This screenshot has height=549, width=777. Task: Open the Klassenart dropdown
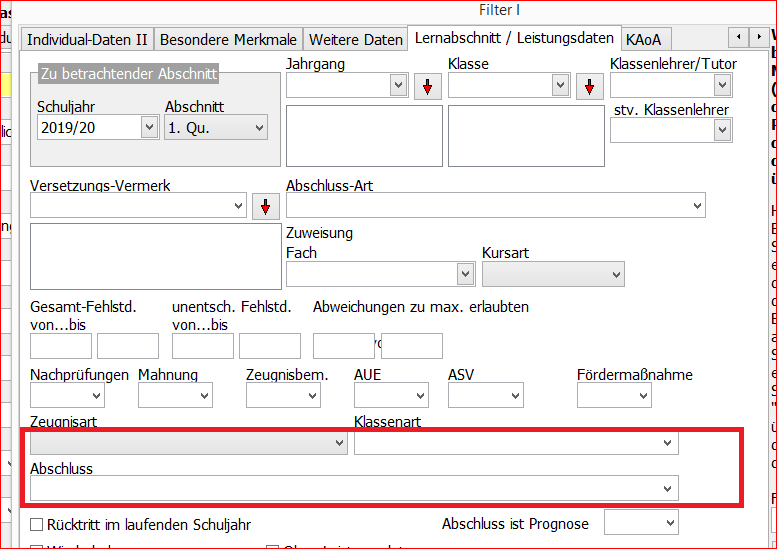pos(516,442)
